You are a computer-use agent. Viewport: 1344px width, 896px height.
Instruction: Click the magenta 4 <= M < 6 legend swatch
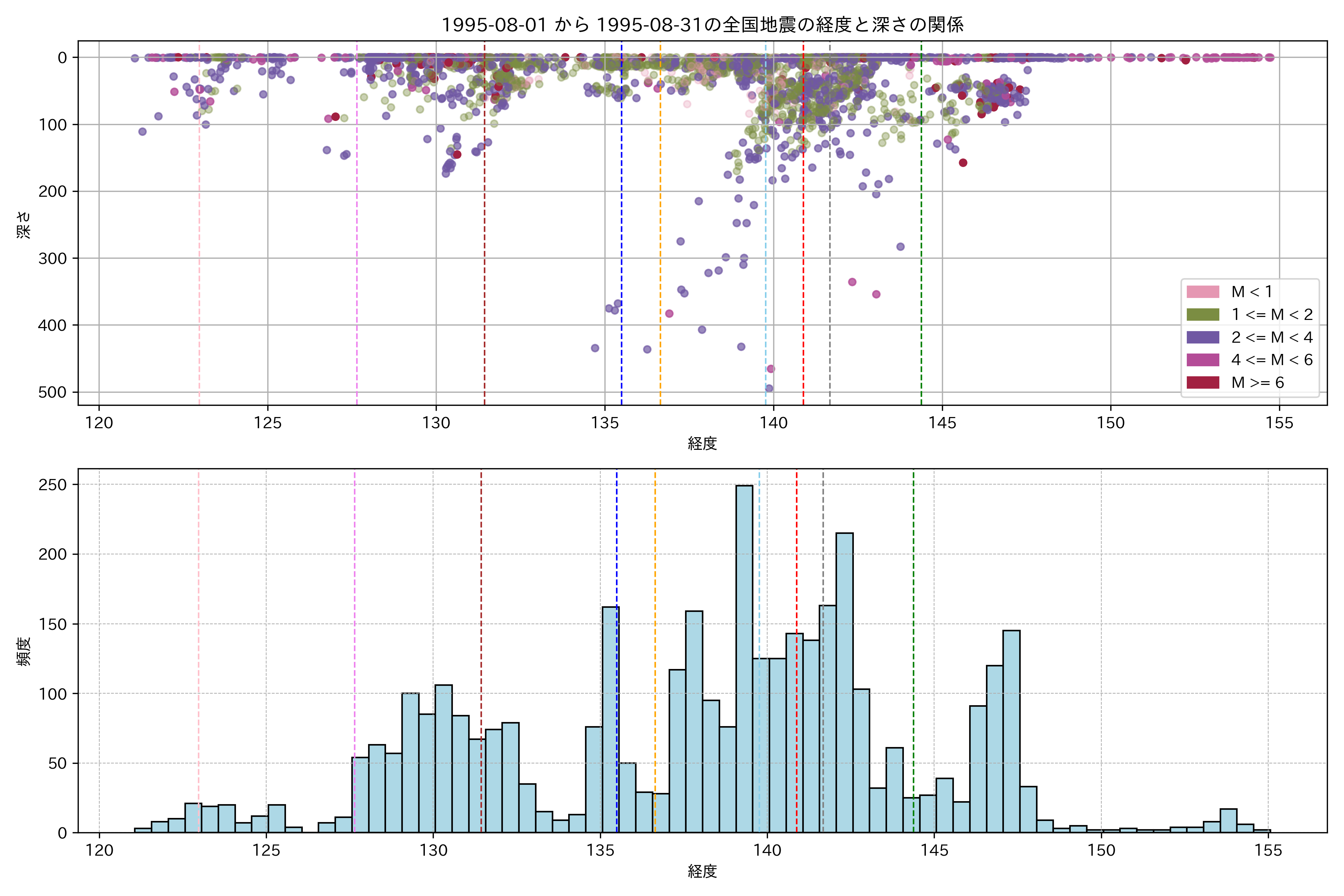pyautogui.click(x=1202, y=360)
